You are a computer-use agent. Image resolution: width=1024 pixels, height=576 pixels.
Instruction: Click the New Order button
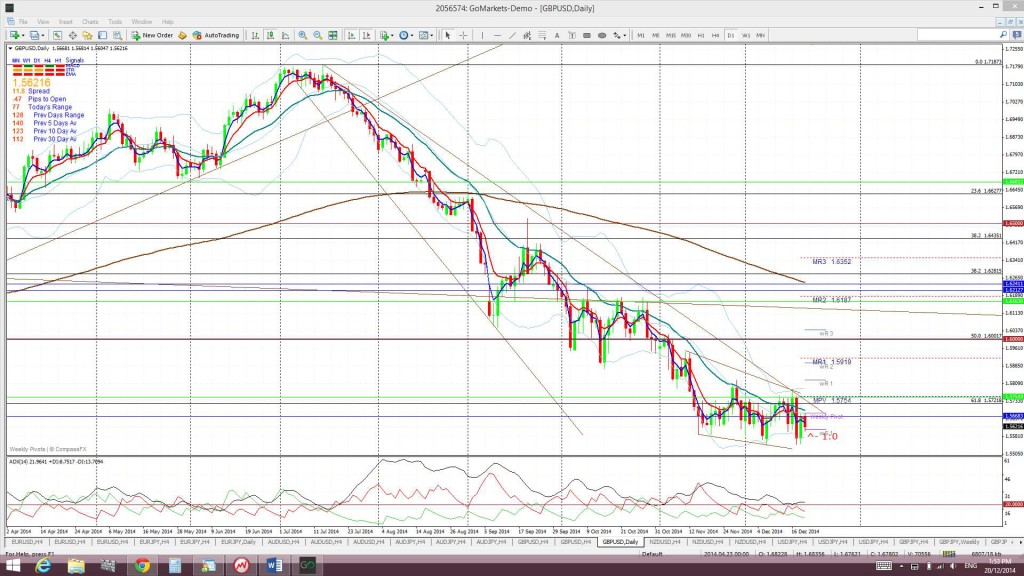pyautogui.click(x=152, y=35)
